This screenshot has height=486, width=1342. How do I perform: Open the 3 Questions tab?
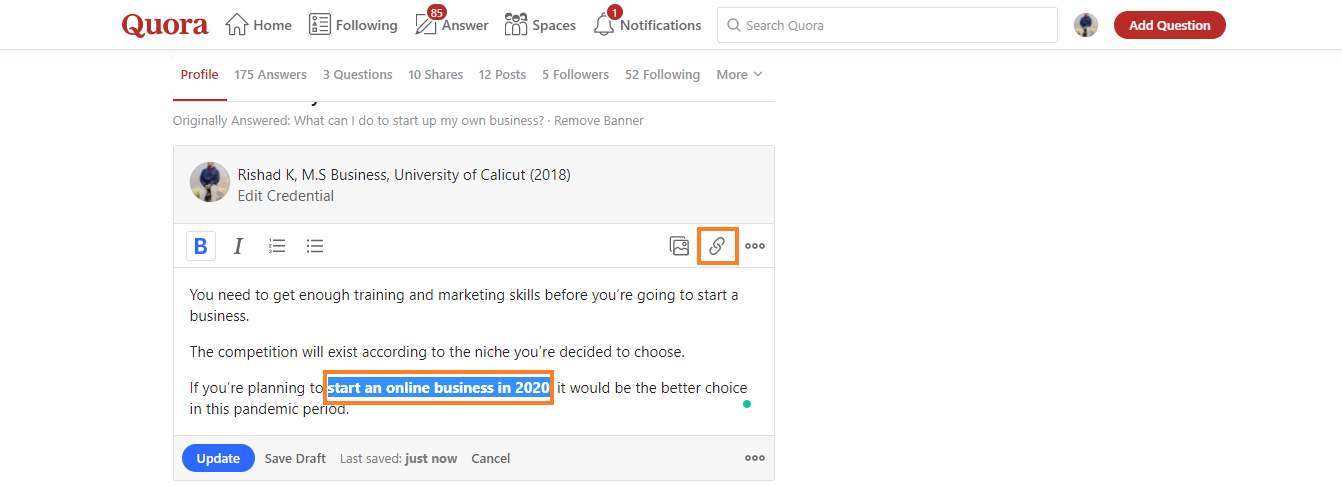[358, 74]
